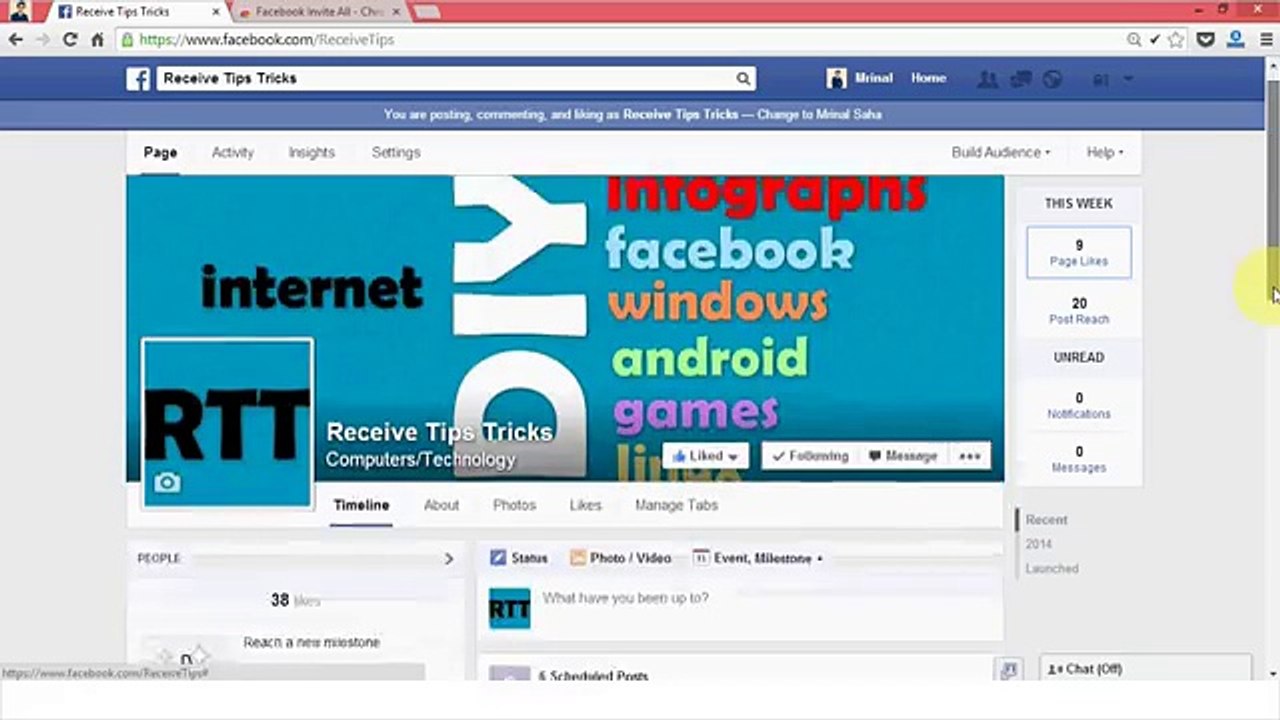
Task: Open the Help dropdown menu
Action: point(1105,153)
